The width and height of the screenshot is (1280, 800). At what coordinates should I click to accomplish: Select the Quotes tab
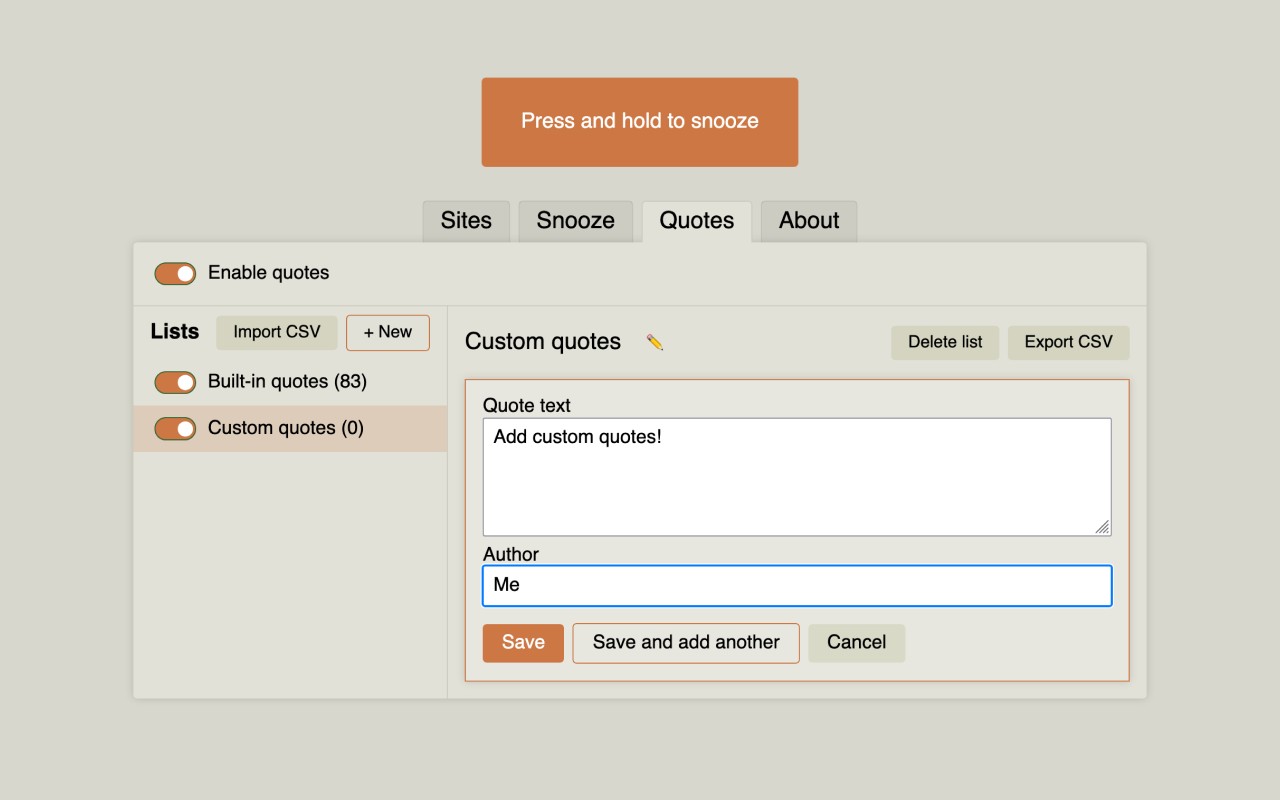(697, 221)
